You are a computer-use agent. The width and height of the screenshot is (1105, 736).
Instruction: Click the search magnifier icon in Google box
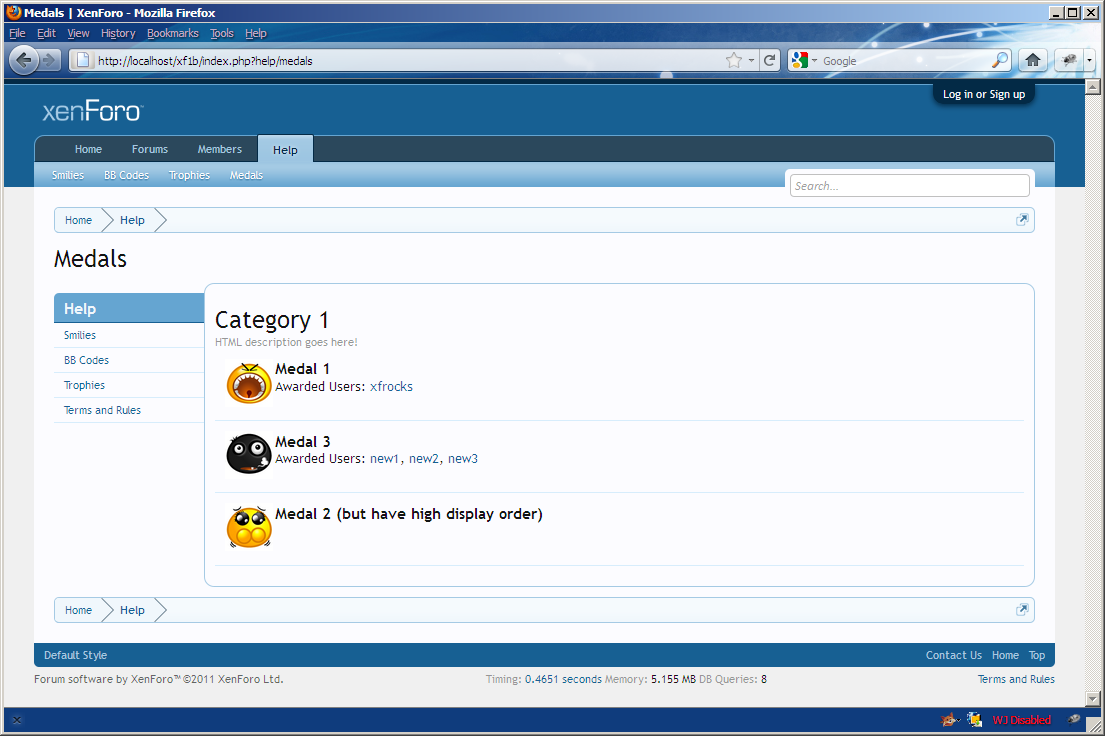click(x=999, y=60)
